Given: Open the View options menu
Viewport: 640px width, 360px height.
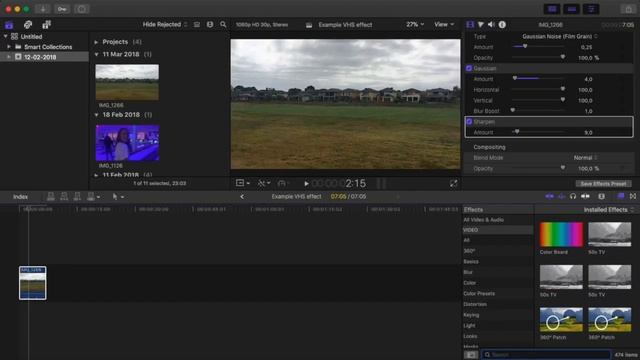Looking at the screenshot, I should (444, 24).
